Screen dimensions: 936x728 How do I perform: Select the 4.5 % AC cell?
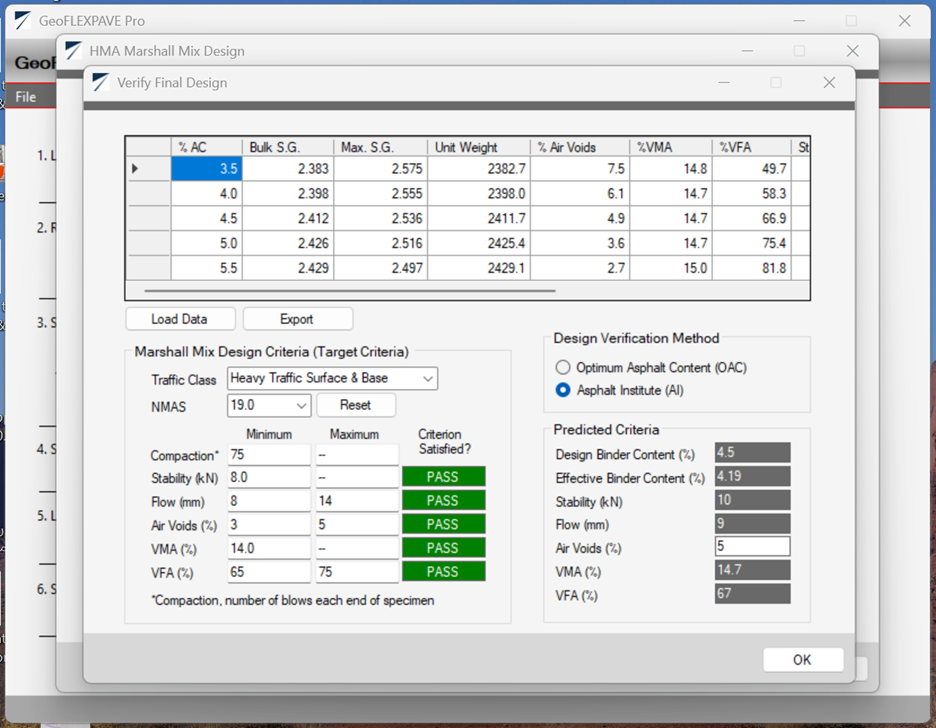pyautogui.click(x=207, y=218)
